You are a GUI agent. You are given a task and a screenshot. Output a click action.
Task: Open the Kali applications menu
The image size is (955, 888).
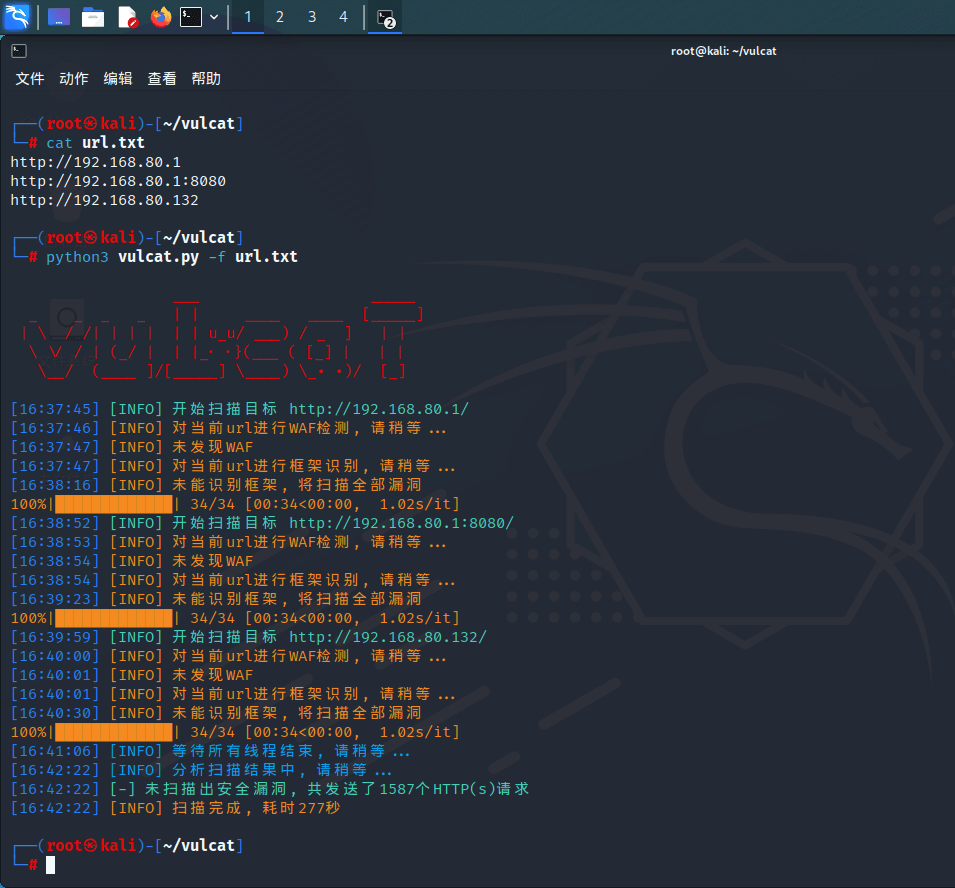click(x=18, y=17)
